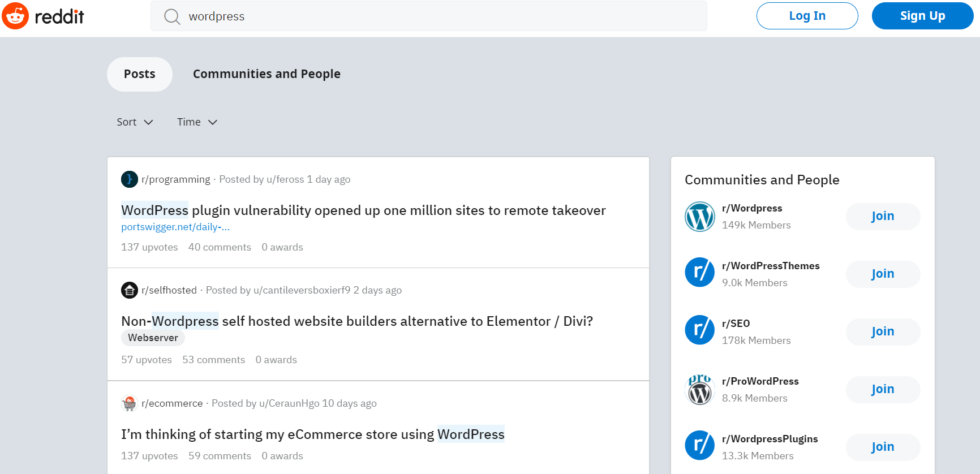The width and height of the screenshot is (980, 474).
Task: Switch to the Posts tab
Action: [139, 74]
